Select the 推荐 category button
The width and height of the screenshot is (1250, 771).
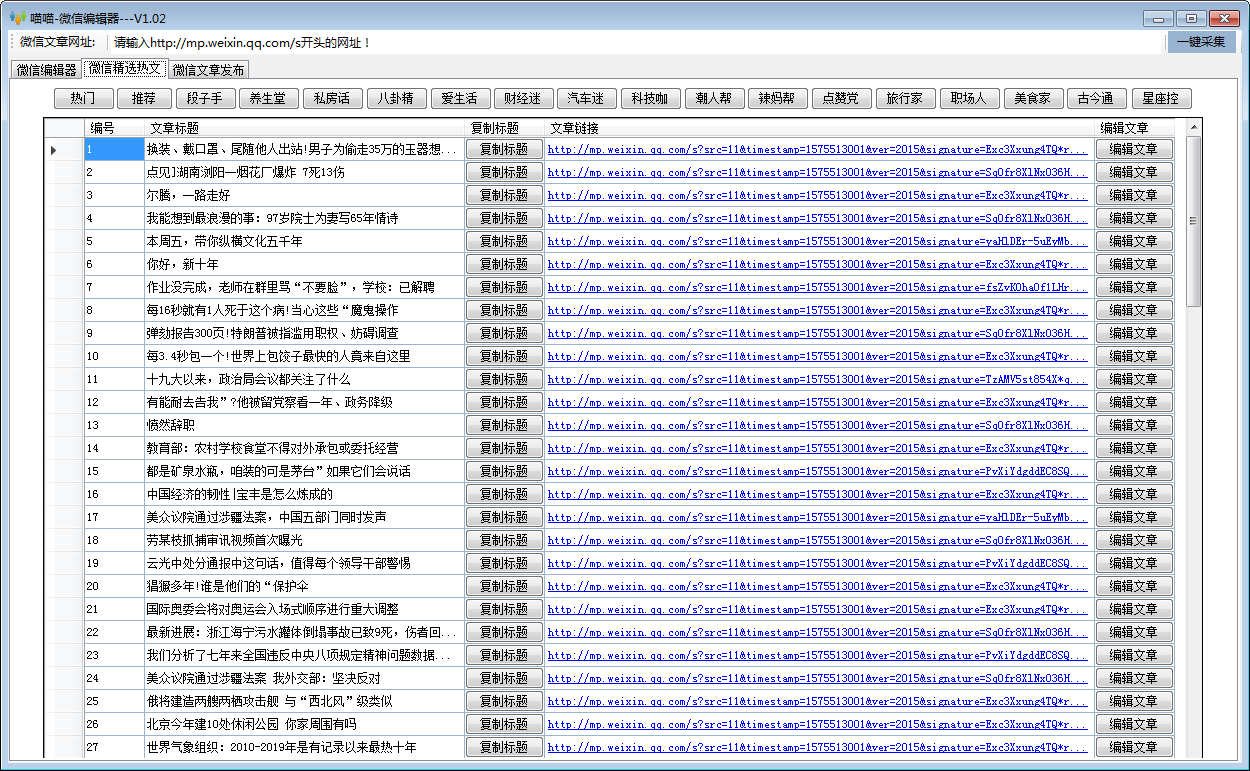coord(144,98)
